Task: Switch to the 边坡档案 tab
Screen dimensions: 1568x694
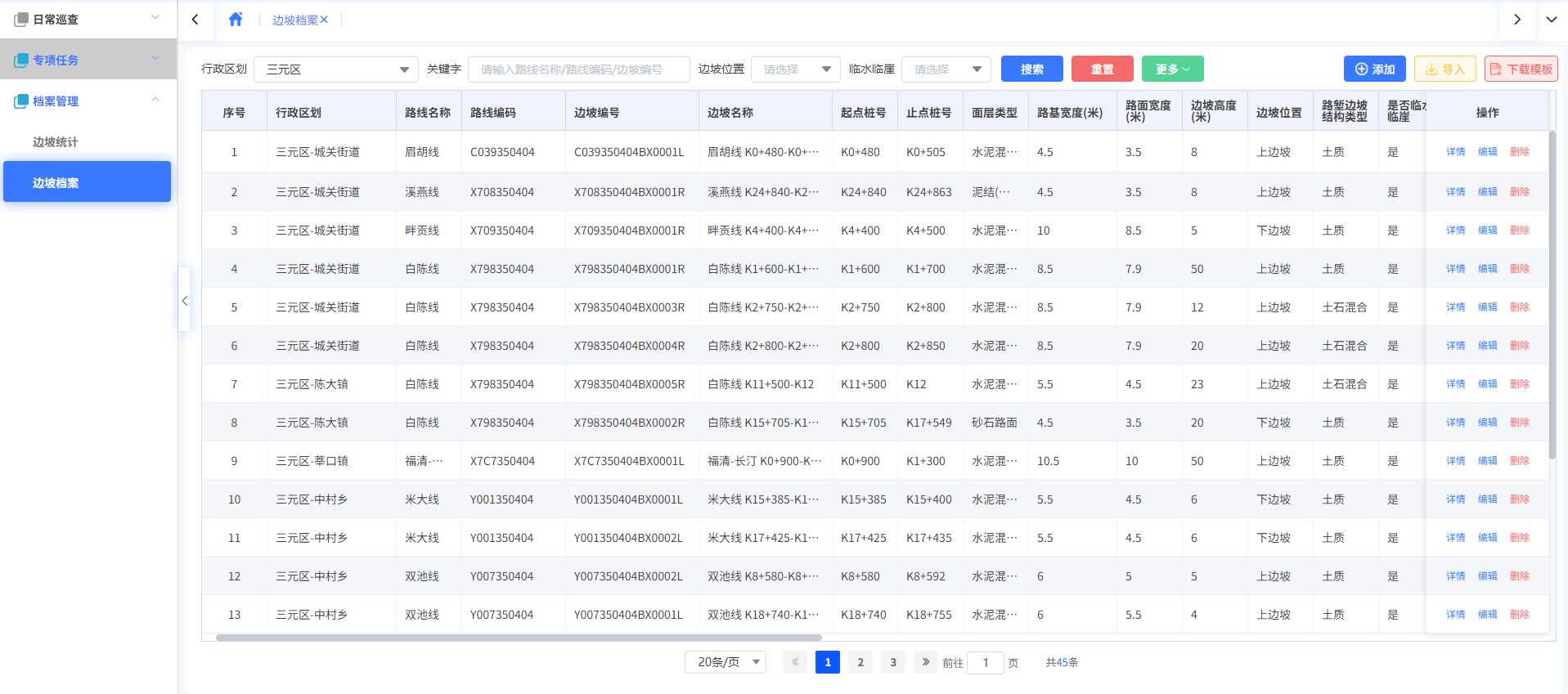Action: point(294,20)
